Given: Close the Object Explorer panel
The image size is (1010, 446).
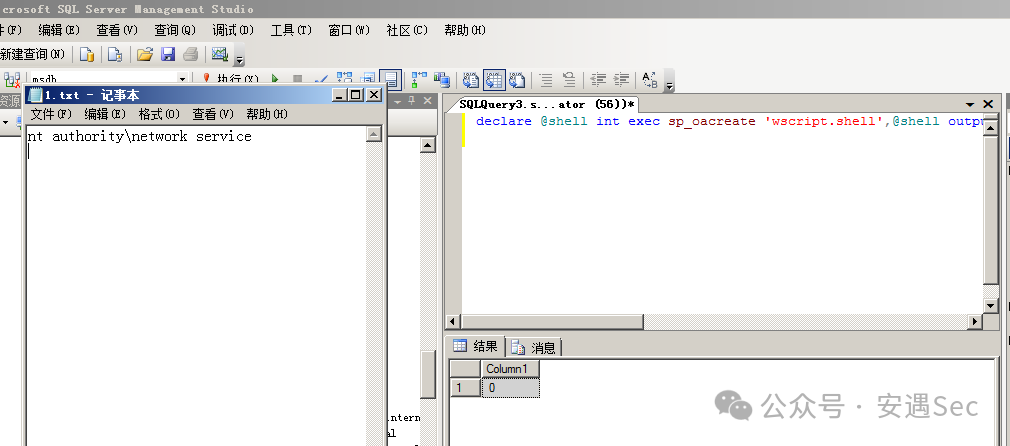Looking at the screenshot, I should click(427, 101).
